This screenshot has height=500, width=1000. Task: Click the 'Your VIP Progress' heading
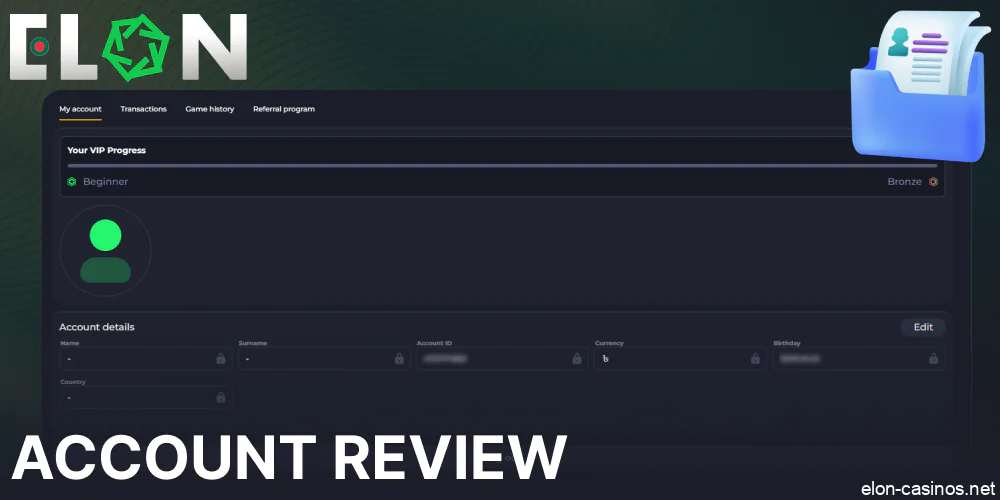pos(107,151)
